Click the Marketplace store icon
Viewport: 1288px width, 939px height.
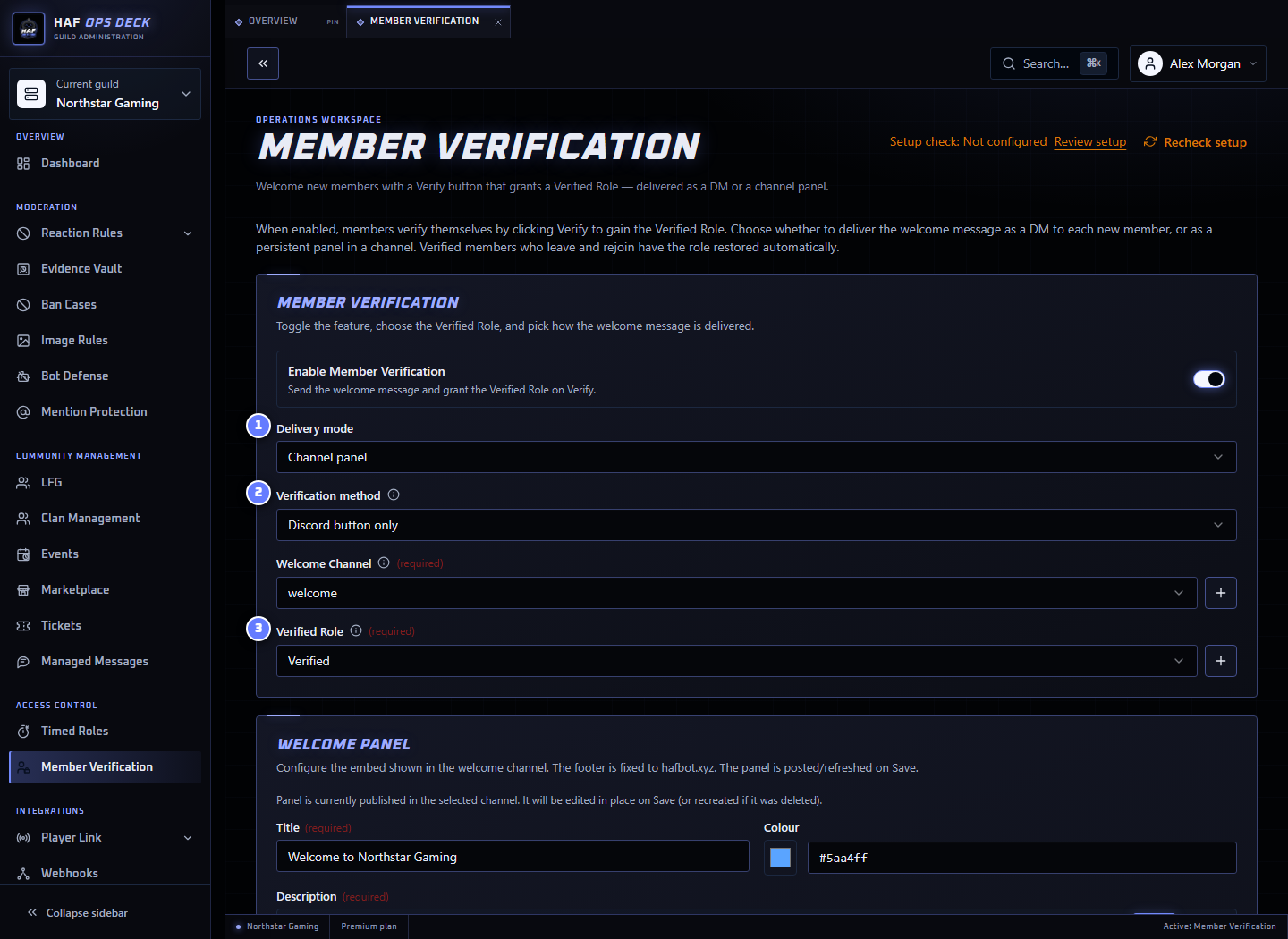point(23,590)
